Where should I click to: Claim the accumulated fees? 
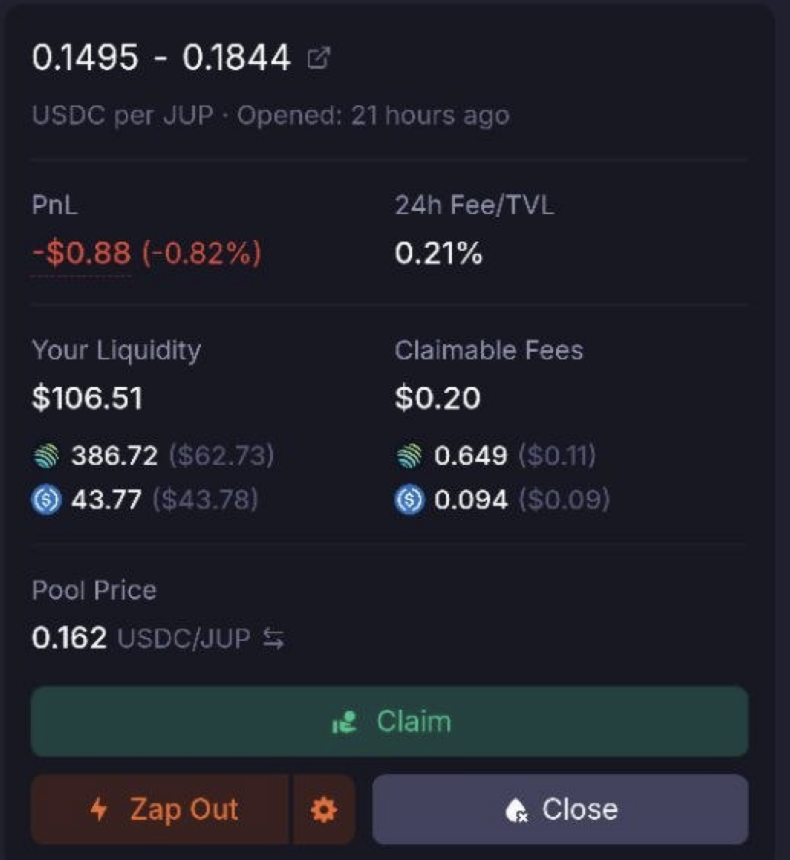389,721
